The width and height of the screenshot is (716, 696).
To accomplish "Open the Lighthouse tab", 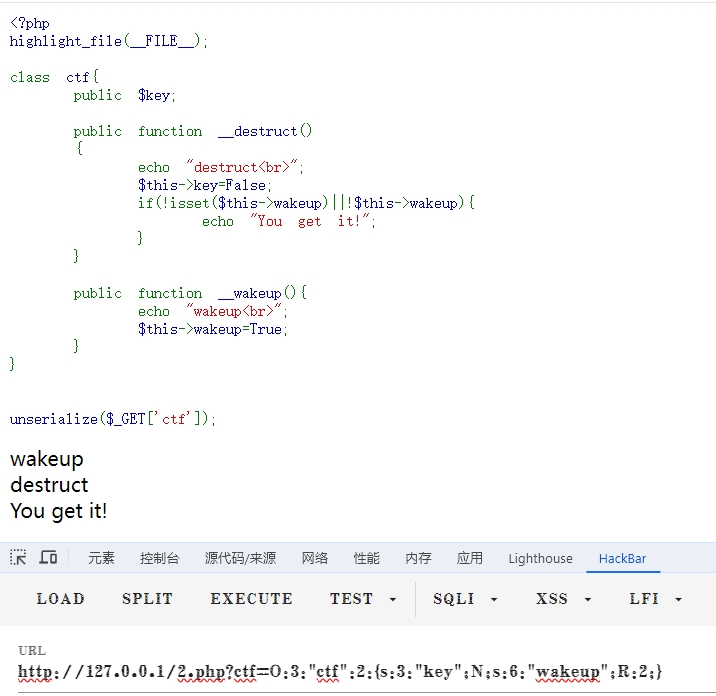I will point(540,559).
